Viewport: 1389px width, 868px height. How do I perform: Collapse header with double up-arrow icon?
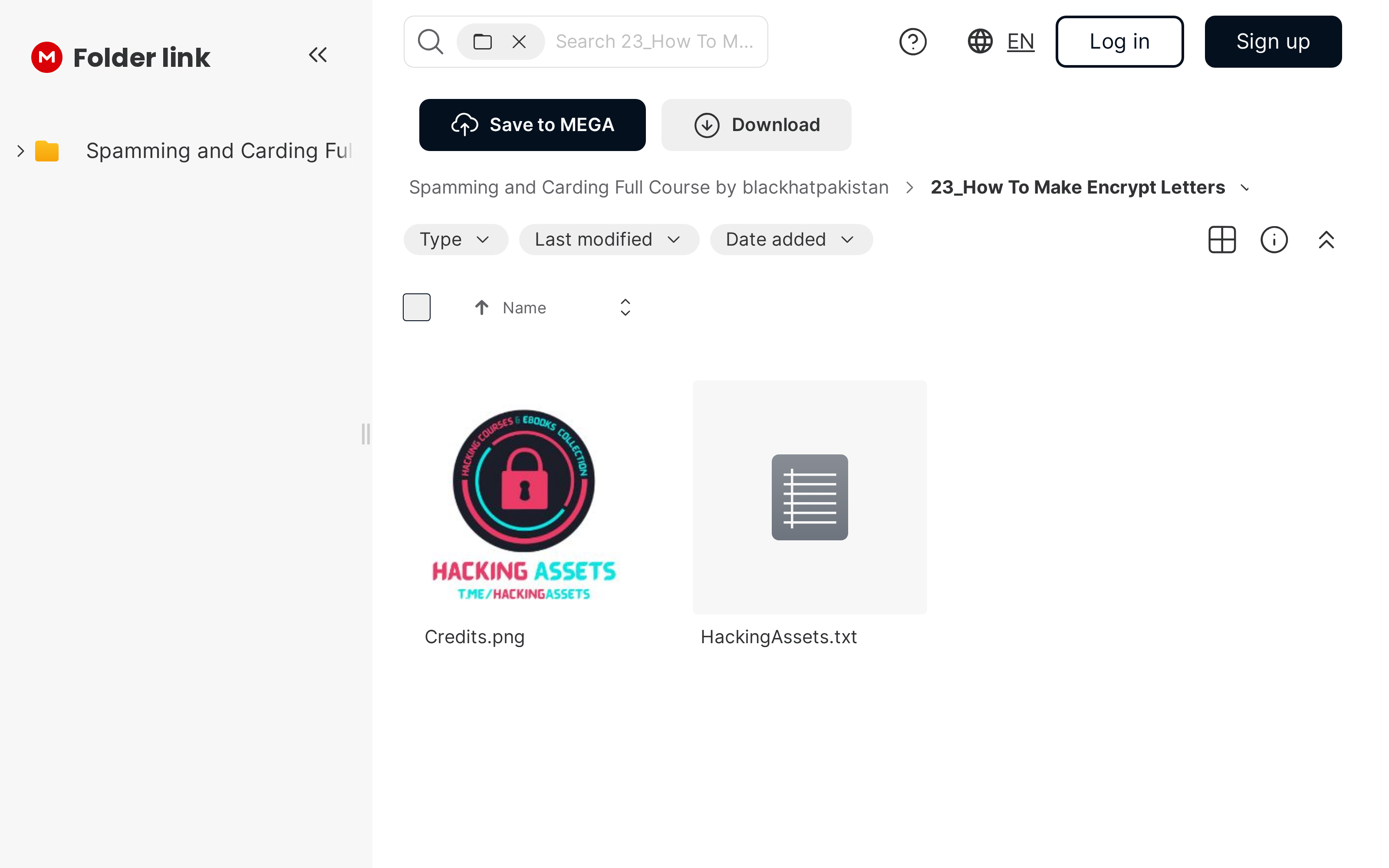click(1326, 240)
